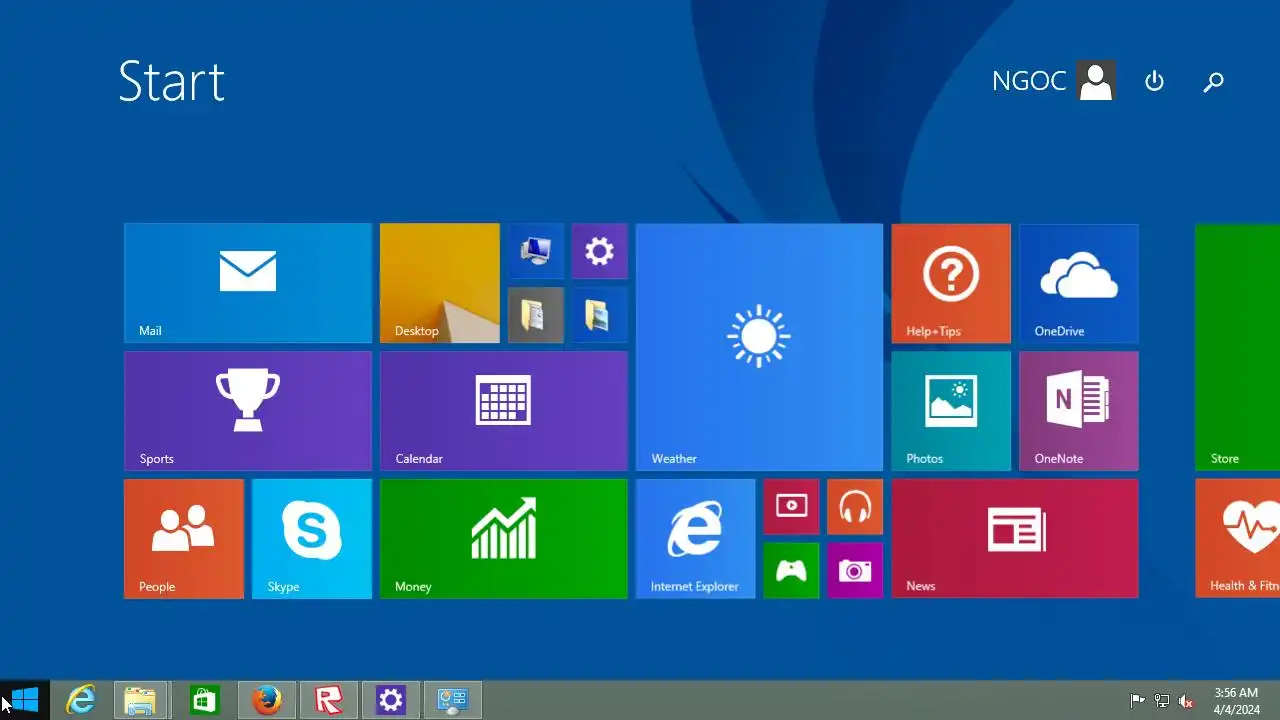Image resolution: width=1280 pixels, height=720 pixels.
Task: Open the Camera small tile
Action: tap(855, 571)
